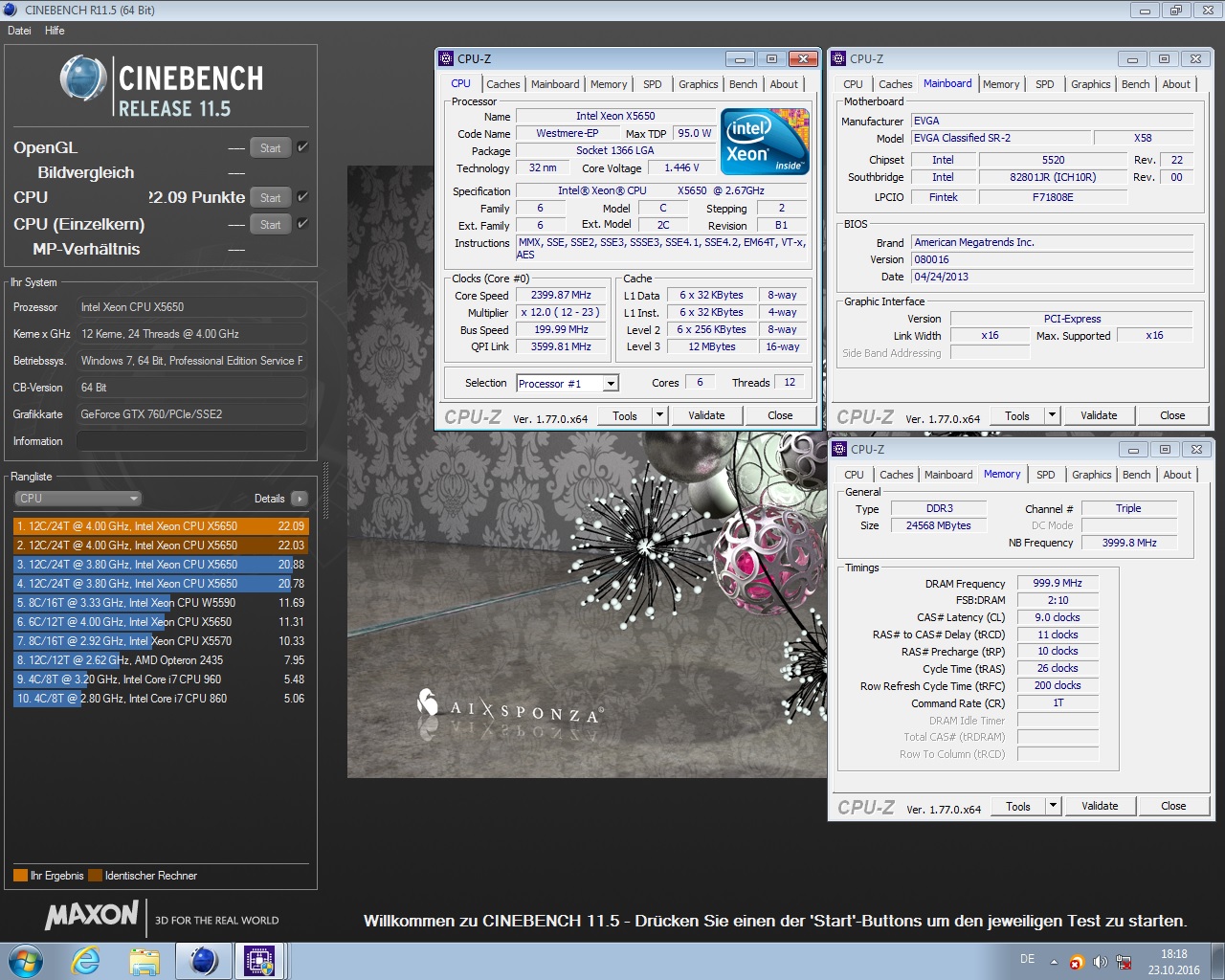This screenshot has height=980, width=1225.
Task: Open the Windows Start button
Action: tap(25, 961)
